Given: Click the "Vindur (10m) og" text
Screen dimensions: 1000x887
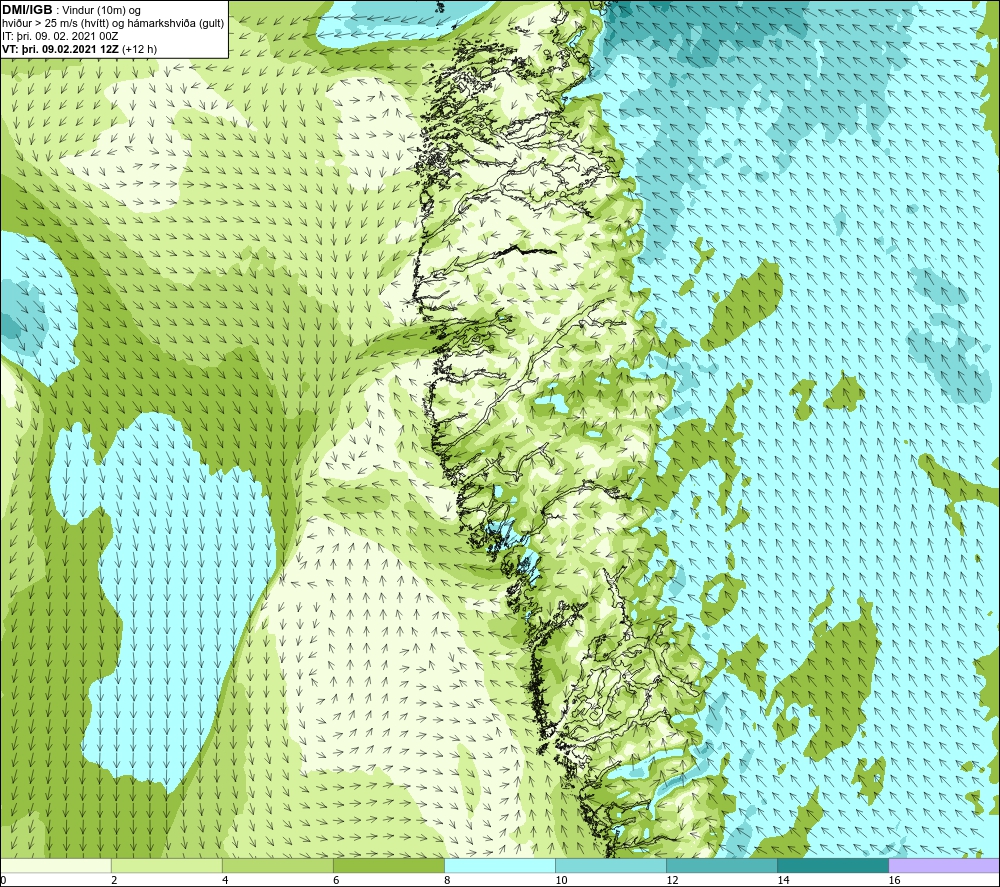Looking at the screenshot, I should coord(101,11).
